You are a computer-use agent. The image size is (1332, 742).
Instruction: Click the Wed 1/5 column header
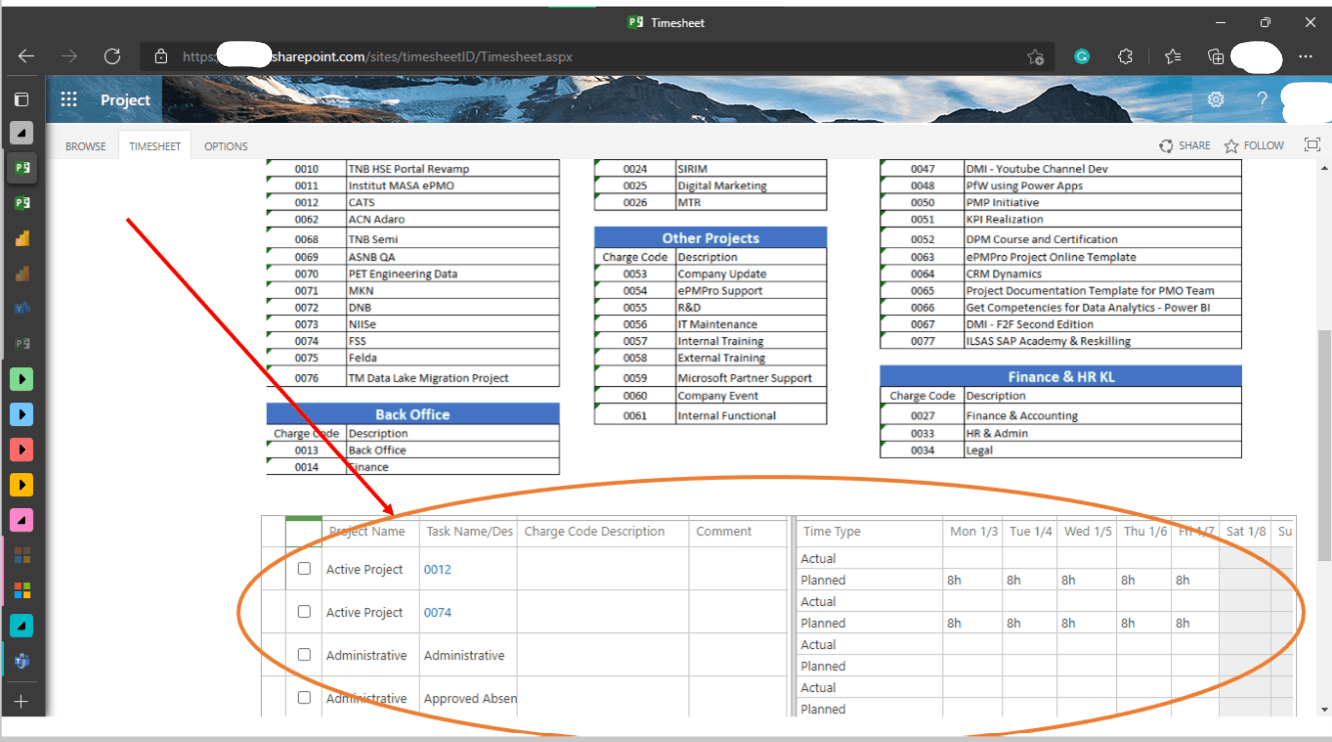click(1088, 532)
